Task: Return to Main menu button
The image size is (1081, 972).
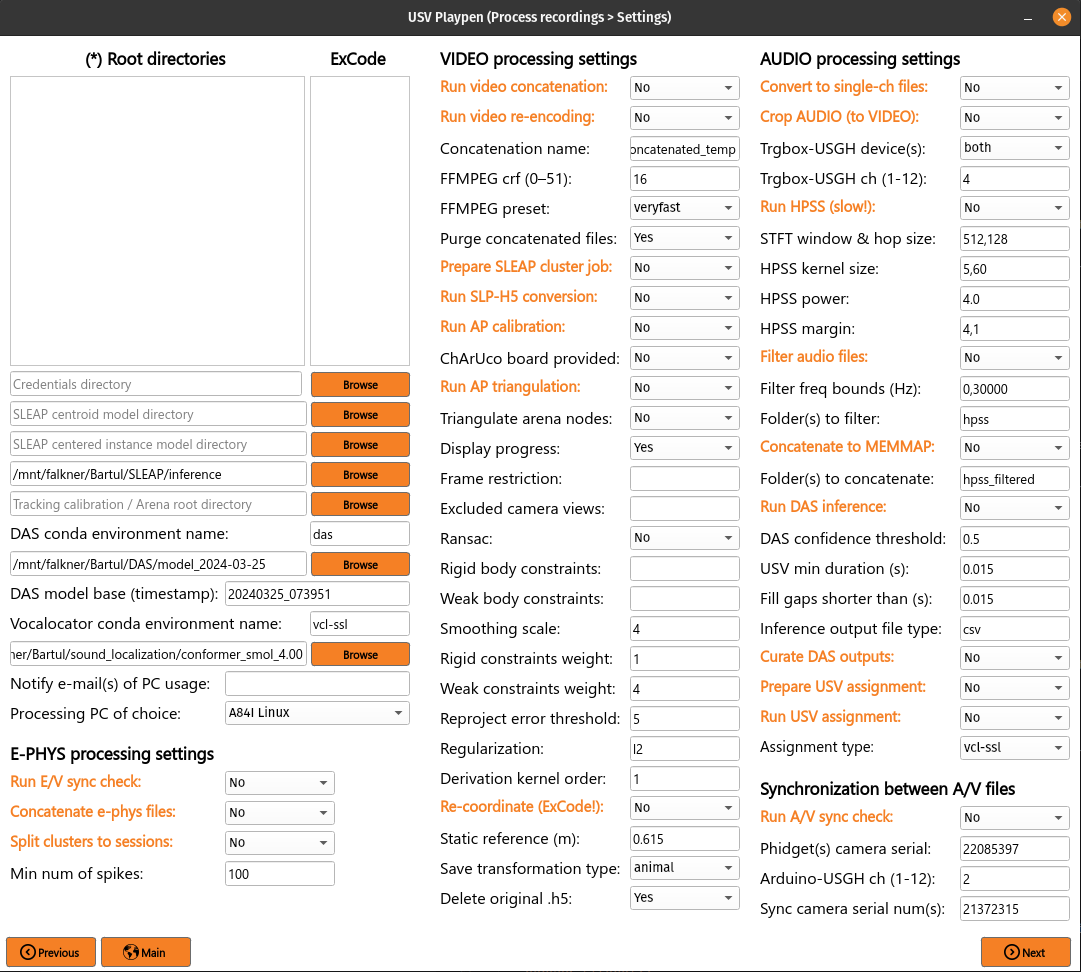Action: [145, 952]
